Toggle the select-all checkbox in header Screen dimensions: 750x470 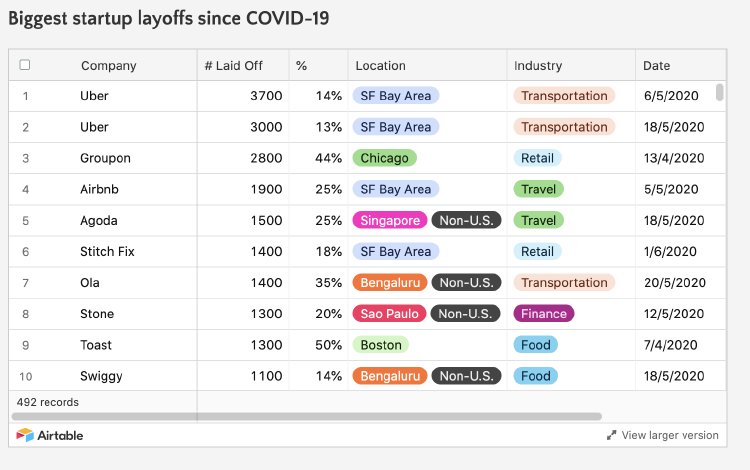tap(25, 65)
